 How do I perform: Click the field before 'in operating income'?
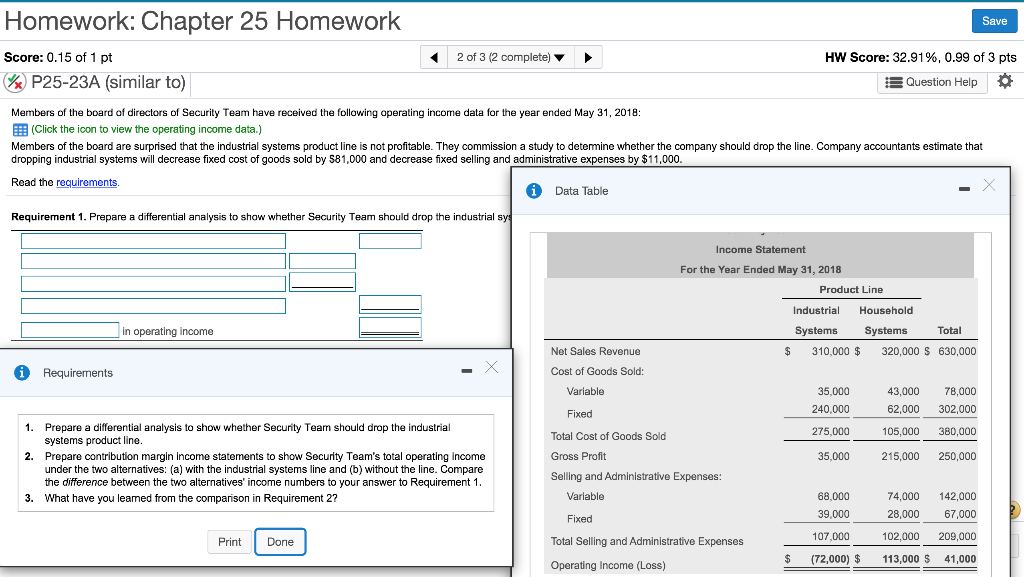[70, 330]
